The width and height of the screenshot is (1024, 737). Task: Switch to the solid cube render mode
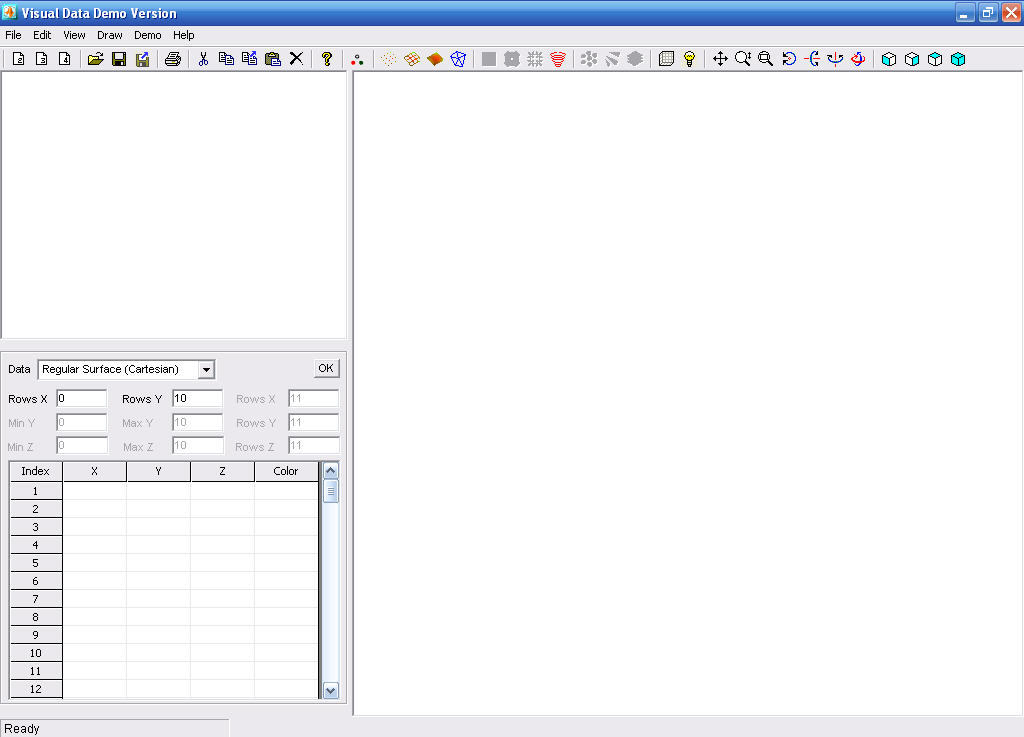pyautogui.click(x=957, y=59)
